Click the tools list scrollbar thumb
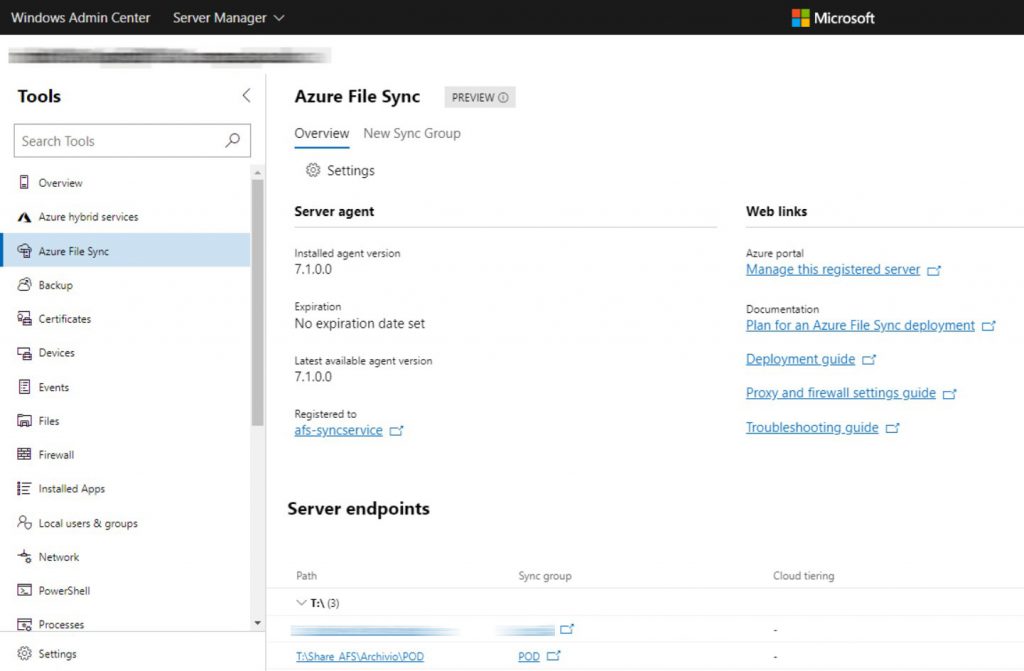 257,302
